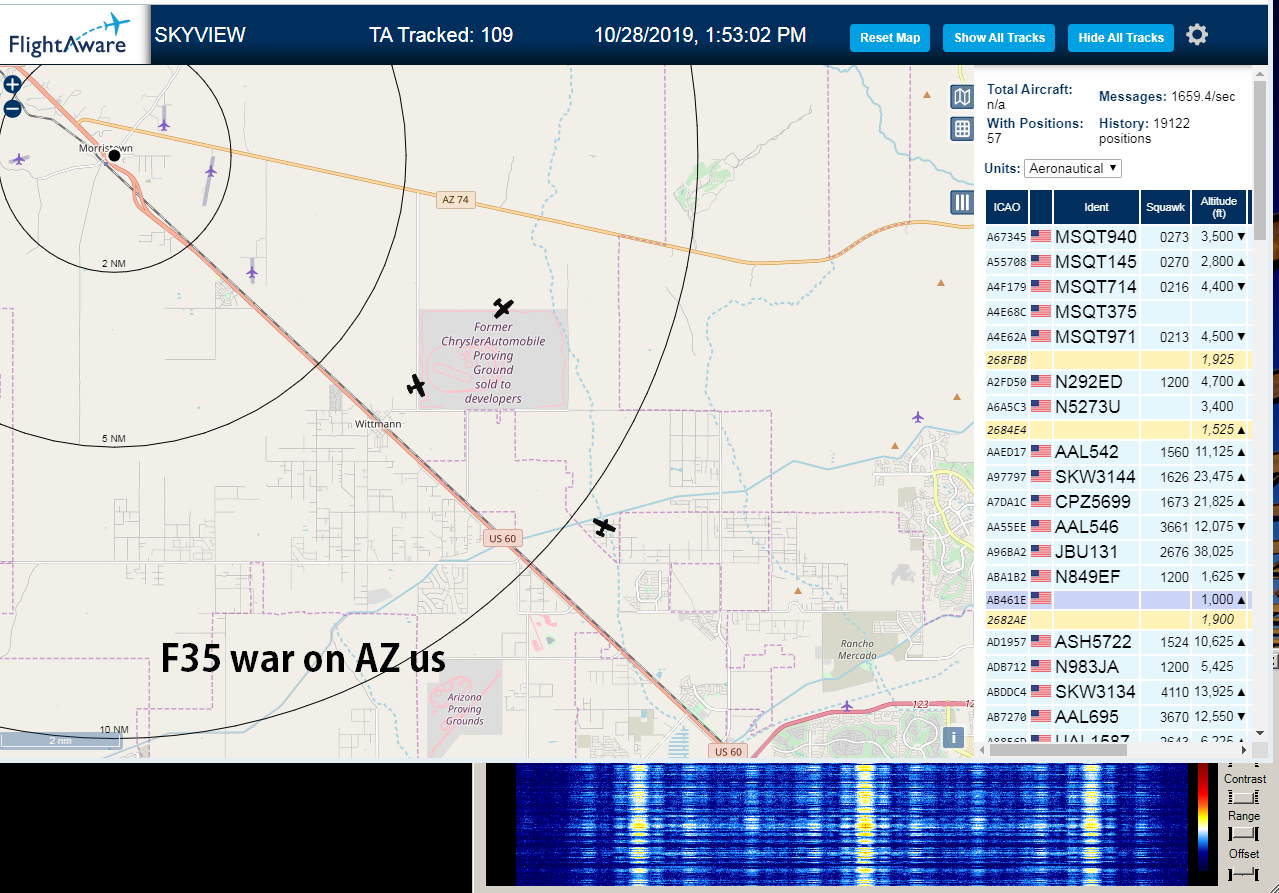1279x893 pixels.
Task: Select black aircraft northeast of Wittmann
Action: [417, 385]
